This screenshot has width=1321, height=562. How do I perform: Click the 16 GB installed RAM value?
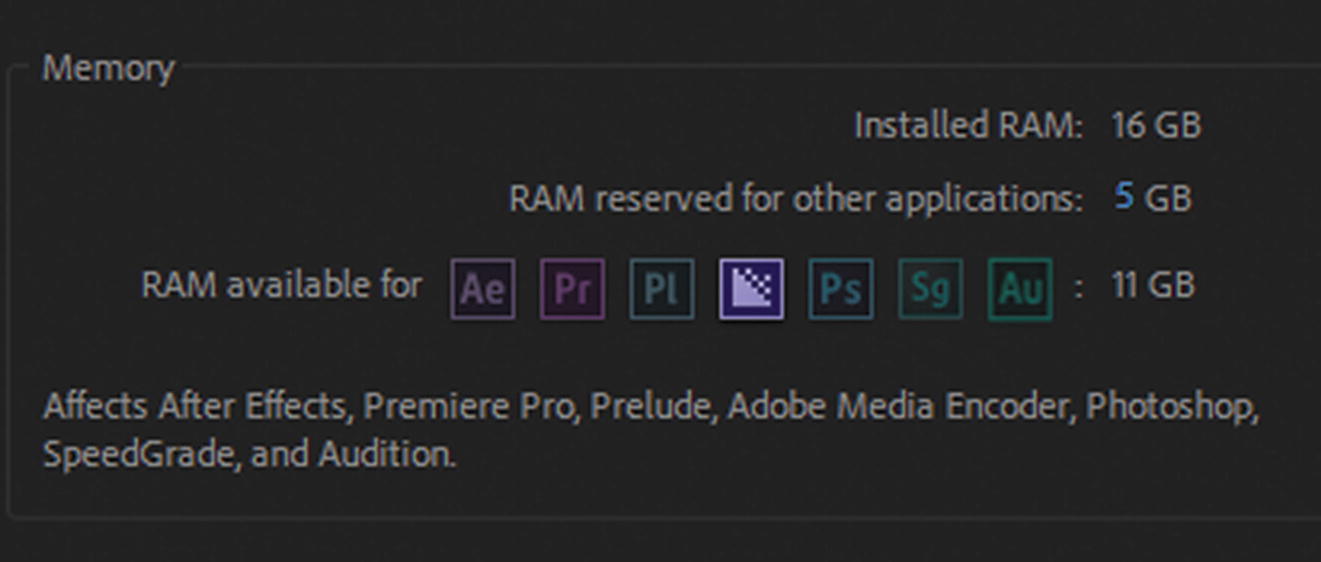[x=1156, y=126]
